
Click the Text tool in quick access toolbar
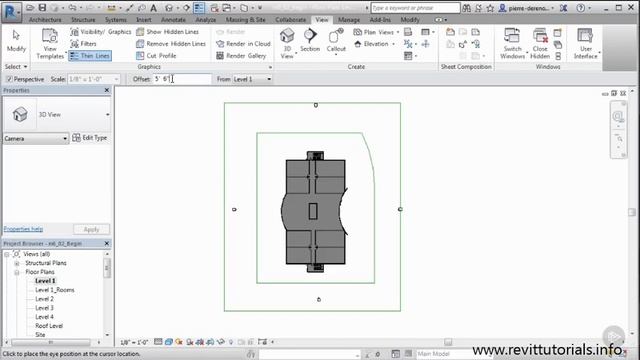pos(153,8)
